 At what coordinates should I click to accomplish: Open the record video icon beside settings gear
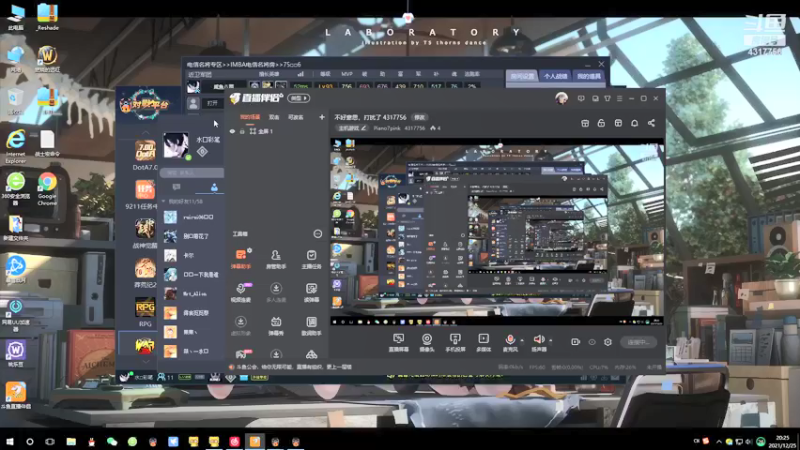(575, 342)
